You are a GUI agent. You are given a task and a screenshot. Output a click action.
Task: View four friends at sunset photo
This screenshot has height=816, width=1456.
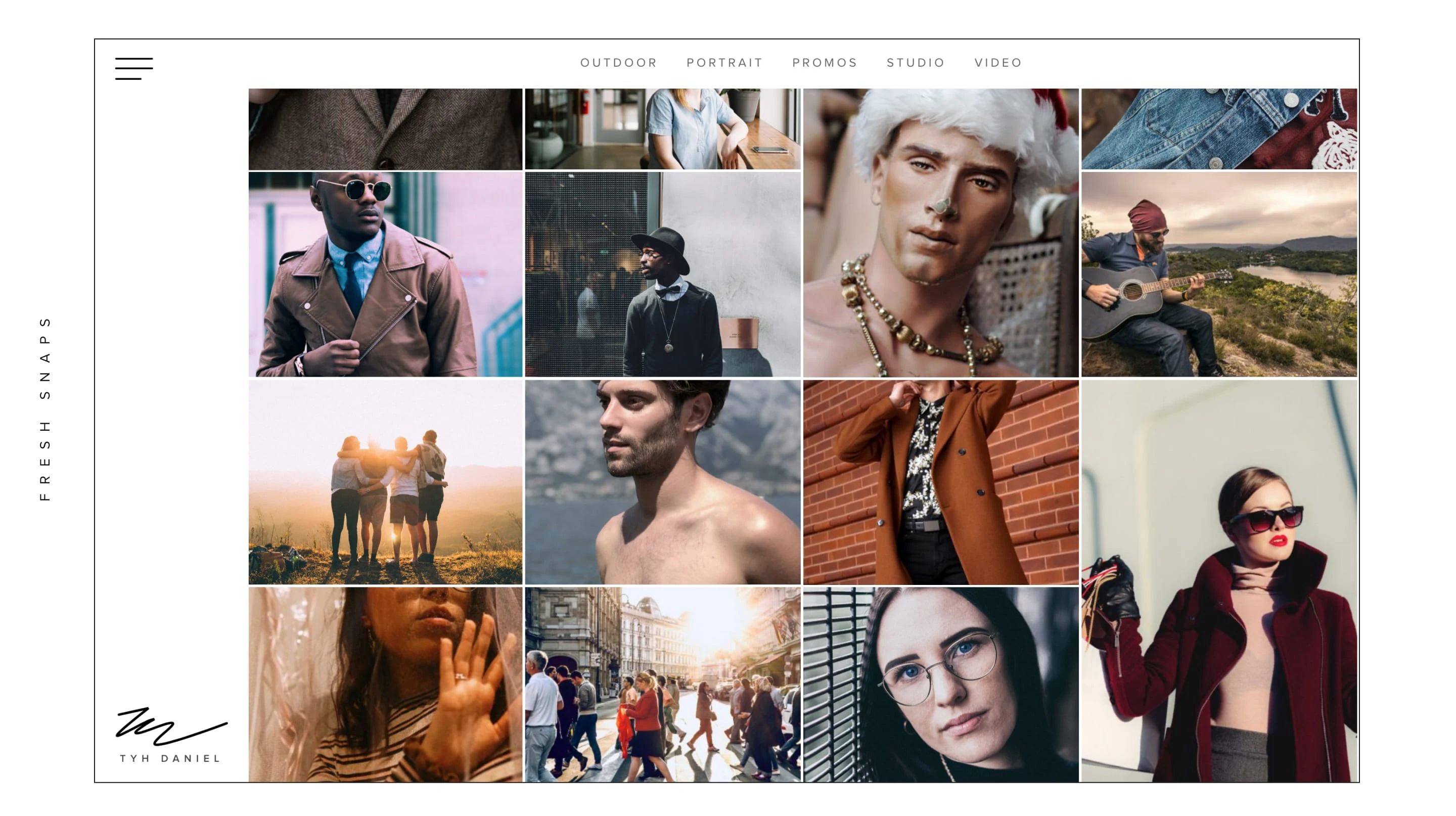tap(385, 481)
